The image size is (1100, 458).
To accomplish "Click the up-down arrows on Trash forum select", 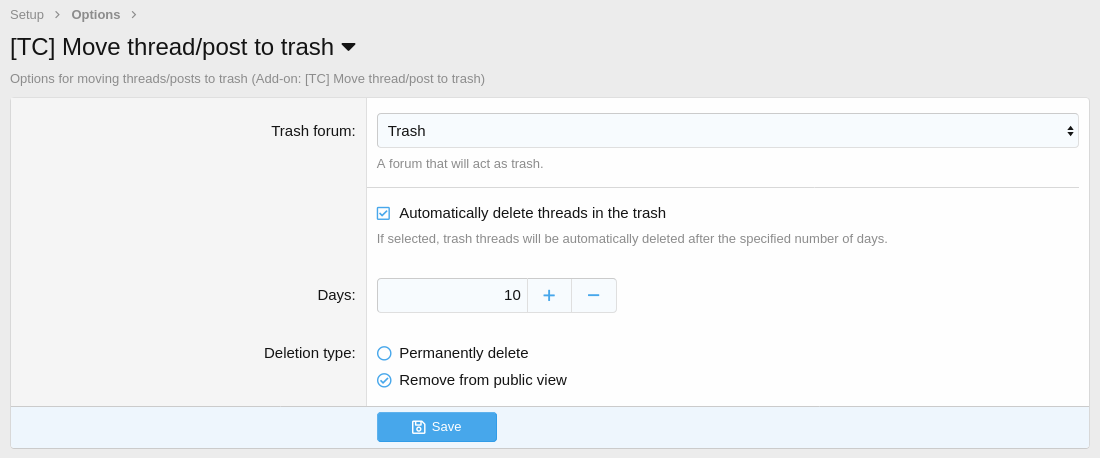I will tap(1070, 131).
